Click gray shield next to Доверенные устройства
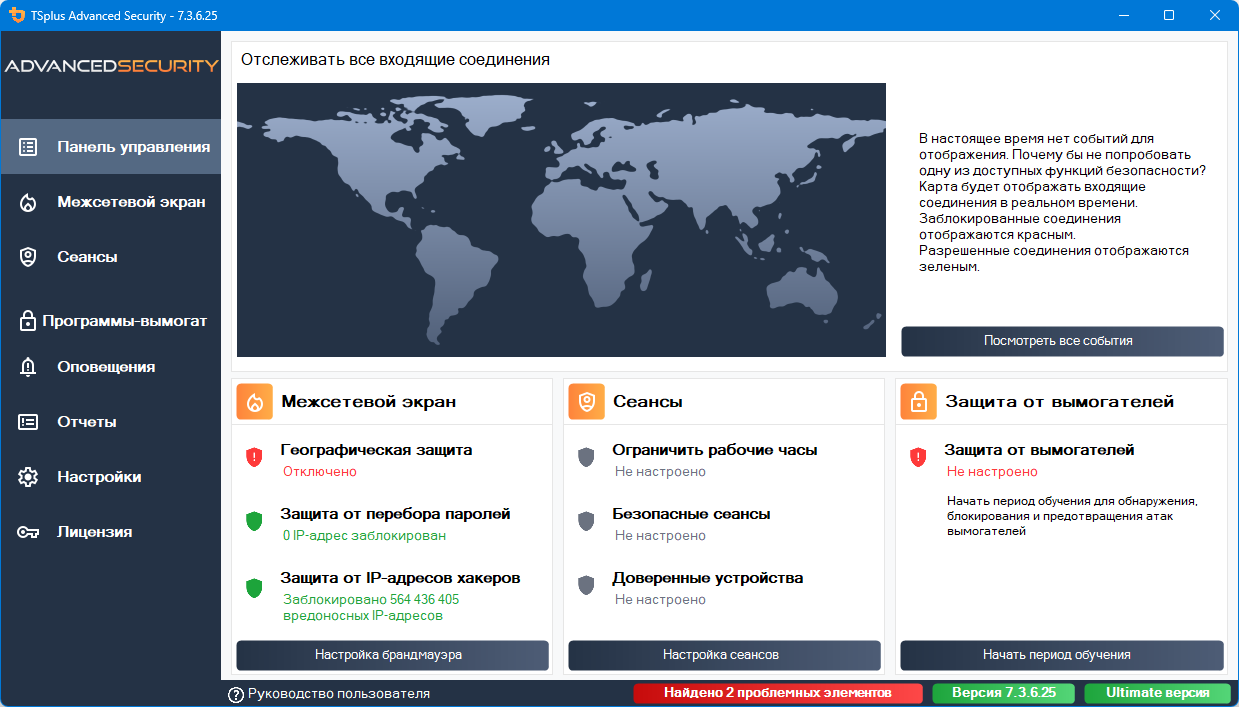Screen dimensions: 1239x707 [586, 585]
